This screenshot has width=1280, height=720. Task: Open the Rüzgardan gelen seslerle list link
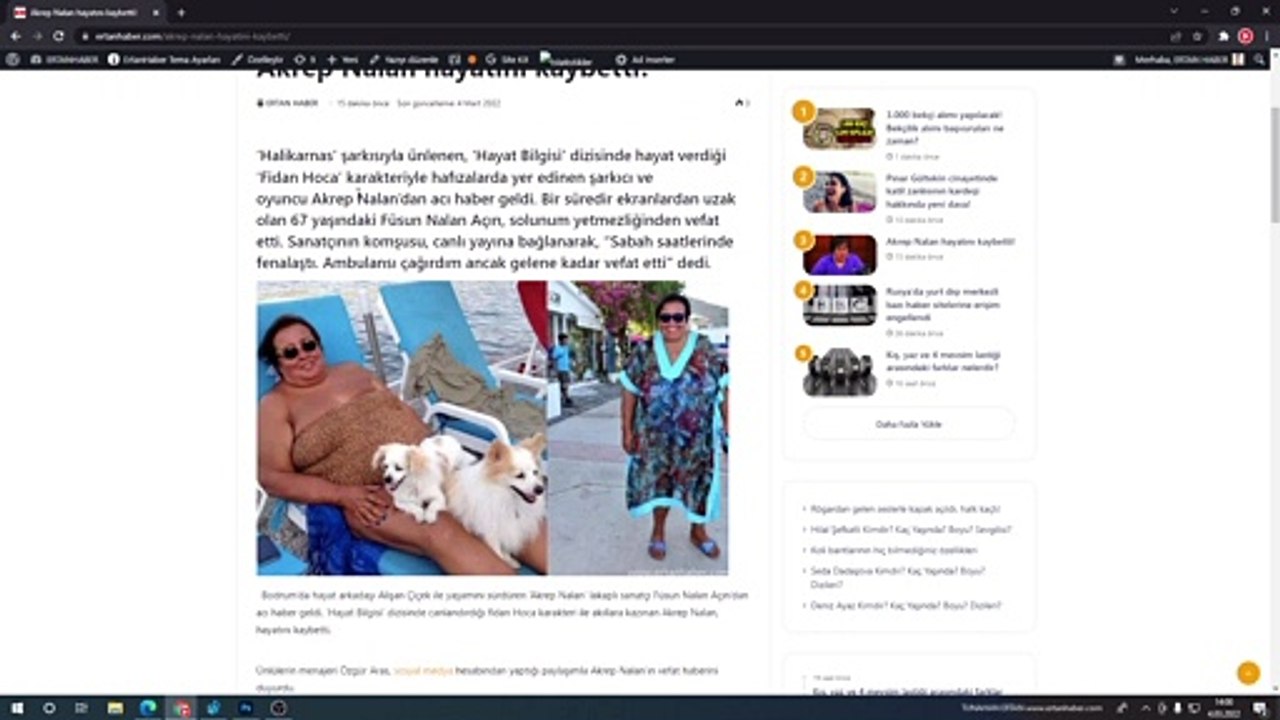tap(905, 509)
